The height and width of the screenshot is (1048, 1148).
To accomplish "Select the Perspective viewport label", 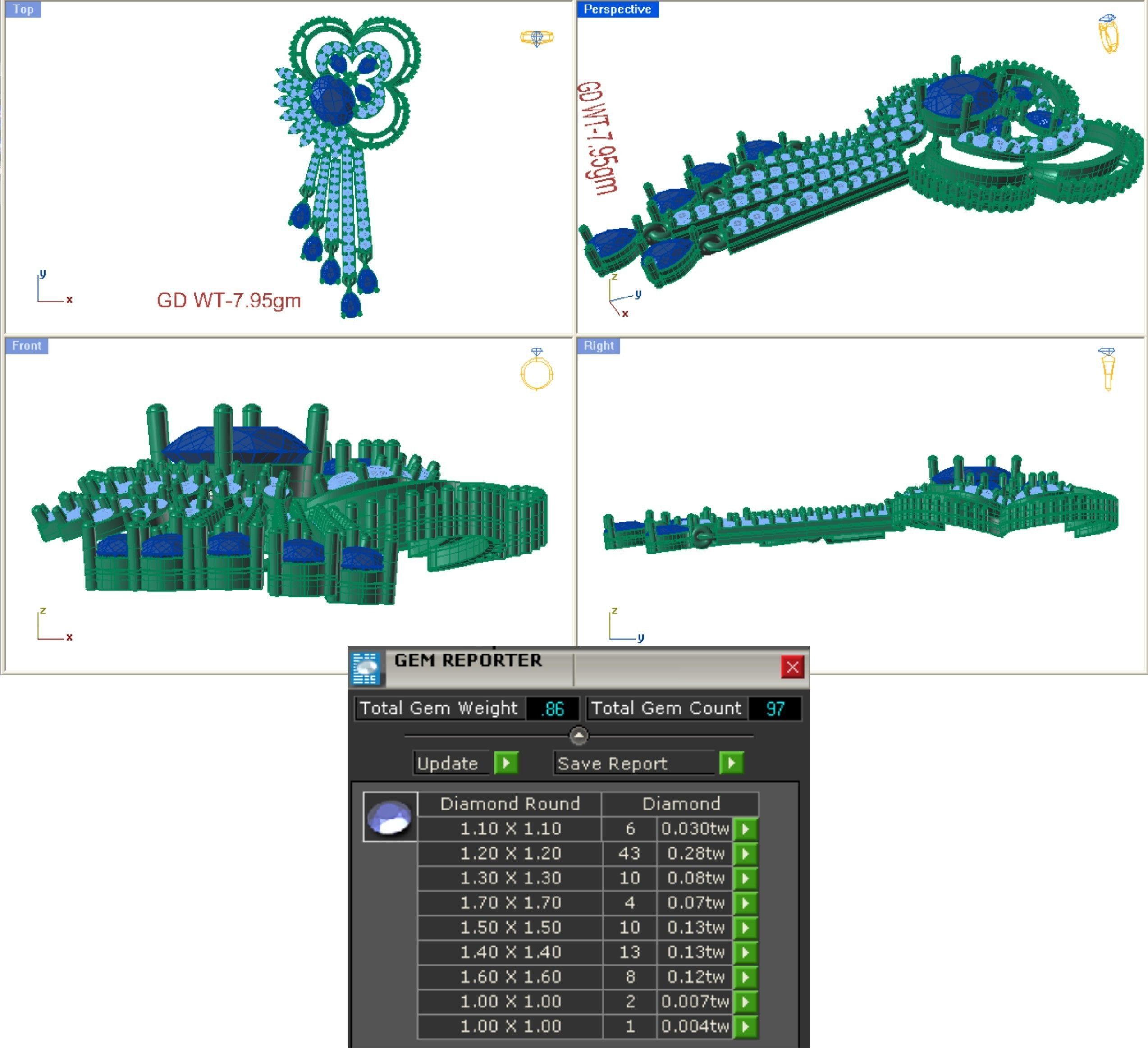I will pos(617,9).
